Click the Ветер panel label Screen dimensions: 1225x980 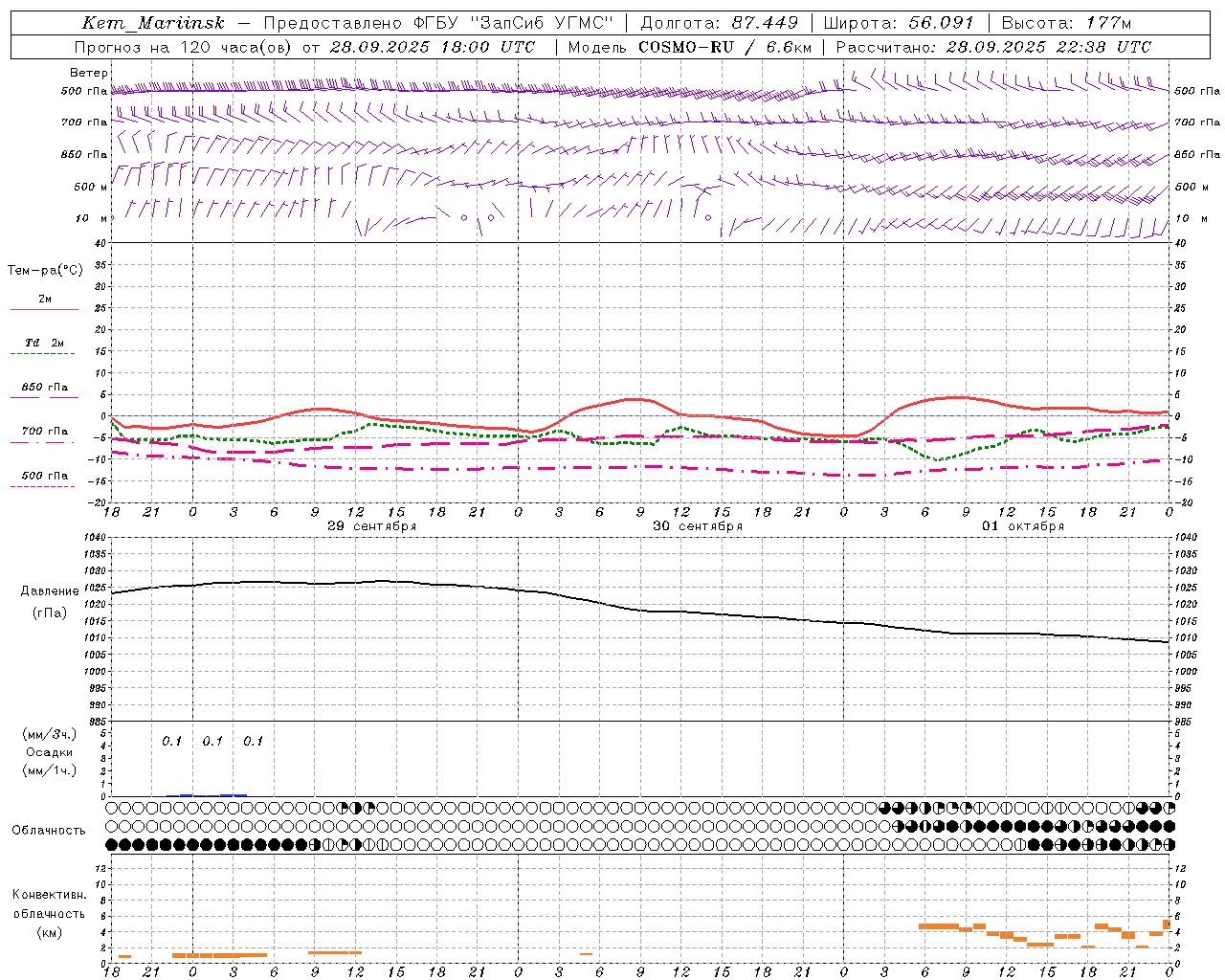[89, 73]
